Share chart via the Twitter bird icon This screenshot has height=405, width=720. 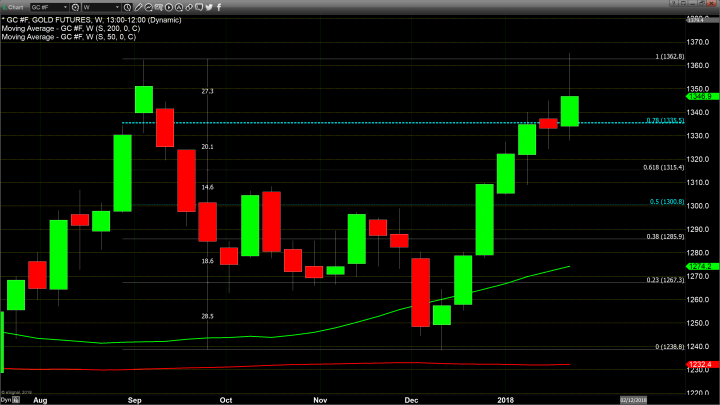209,7
